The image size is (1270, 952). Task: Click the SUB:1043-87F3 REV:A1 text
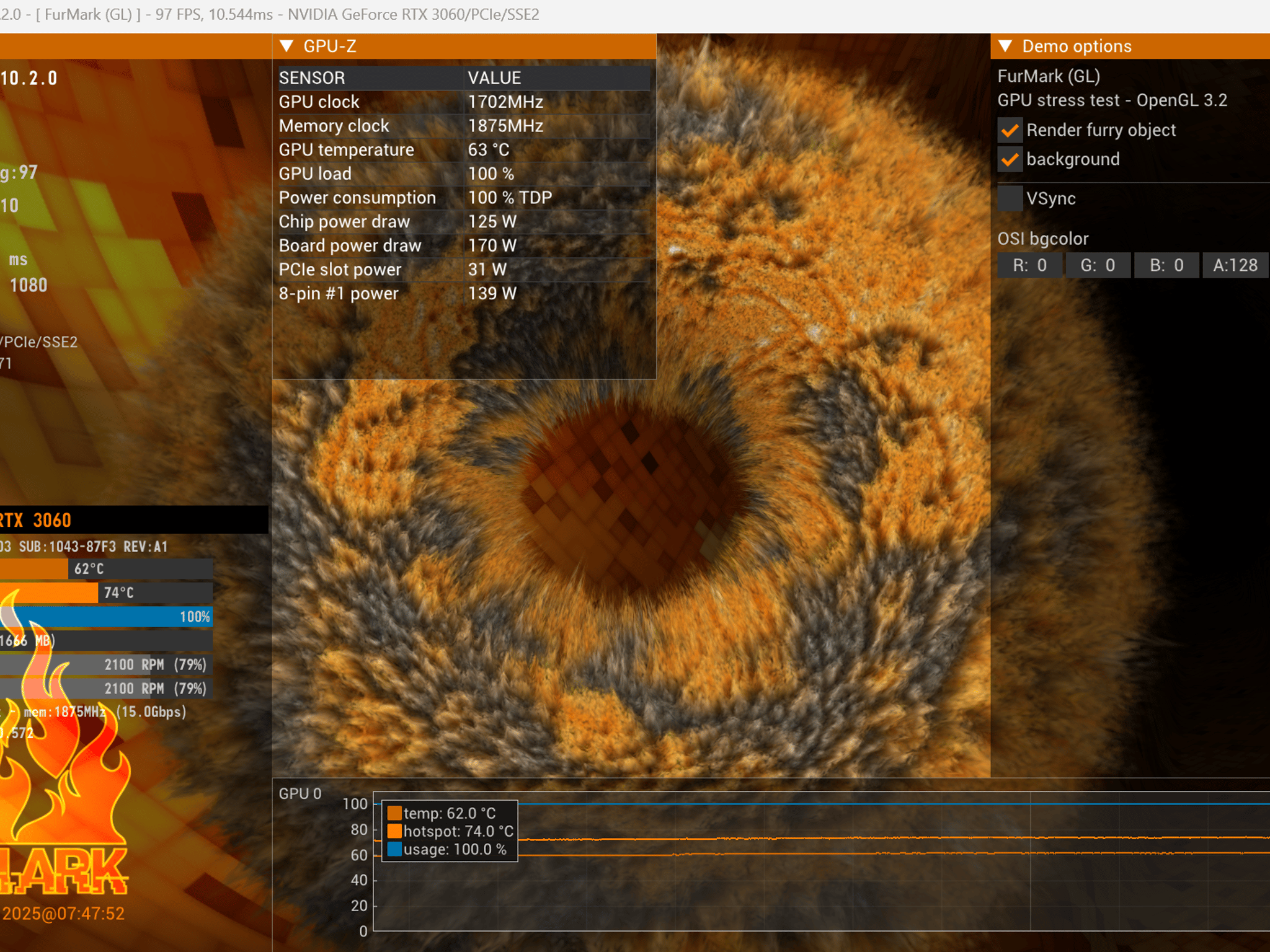pyautogui.click(x=93, y=547)
